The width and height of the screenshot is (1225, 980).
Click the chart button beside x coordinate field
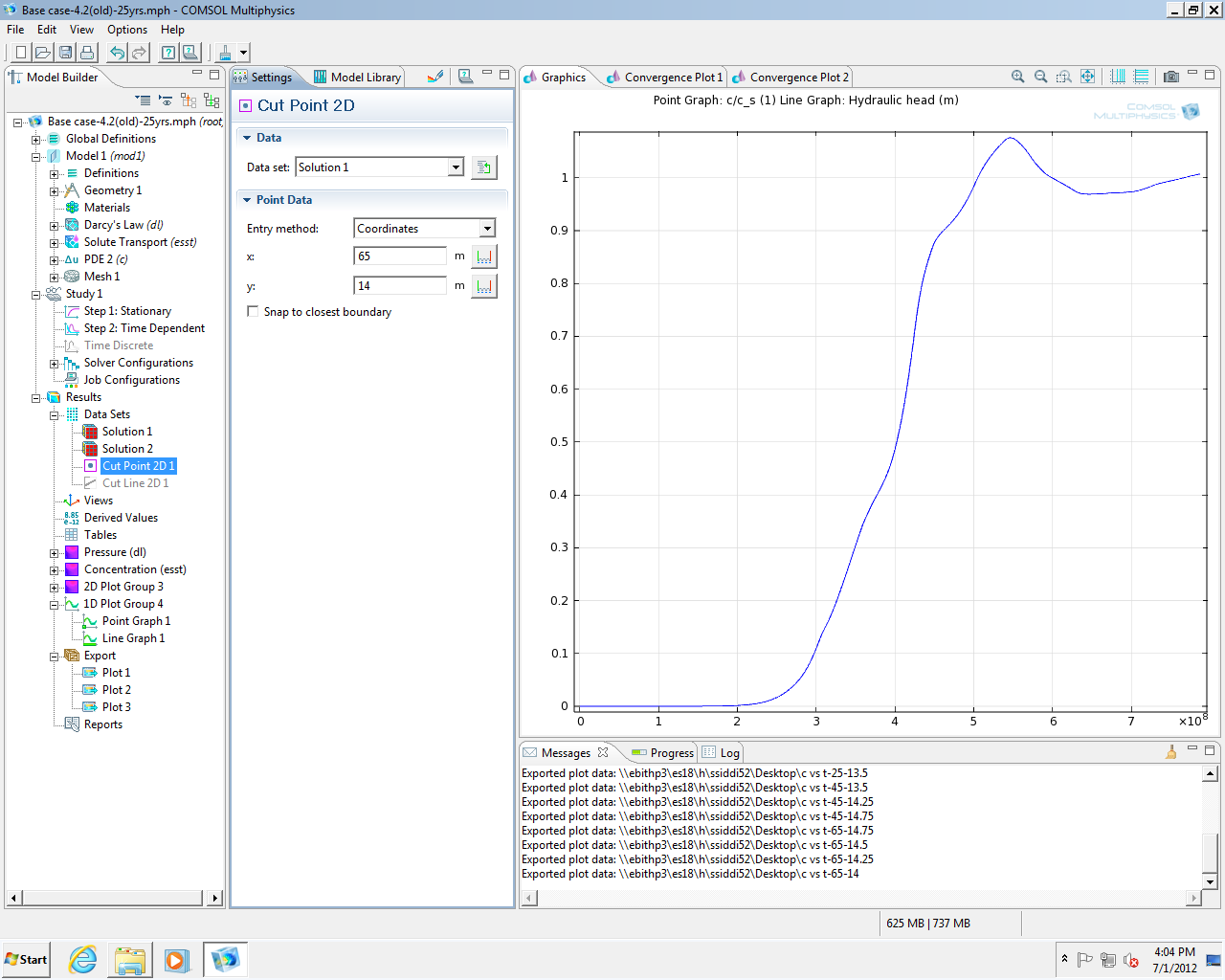point(484,256)
